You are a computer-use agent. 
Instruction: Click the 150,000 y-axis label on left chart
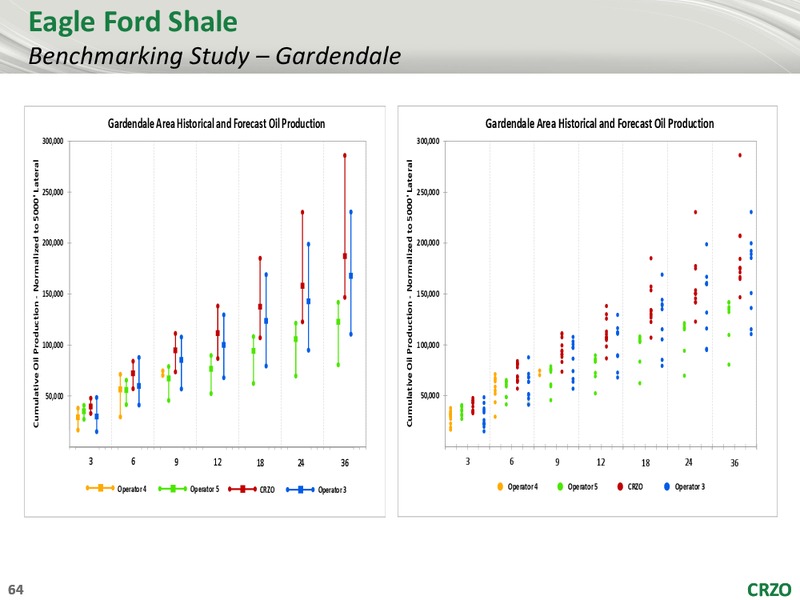pyautogui.click(x=53, y=294)
